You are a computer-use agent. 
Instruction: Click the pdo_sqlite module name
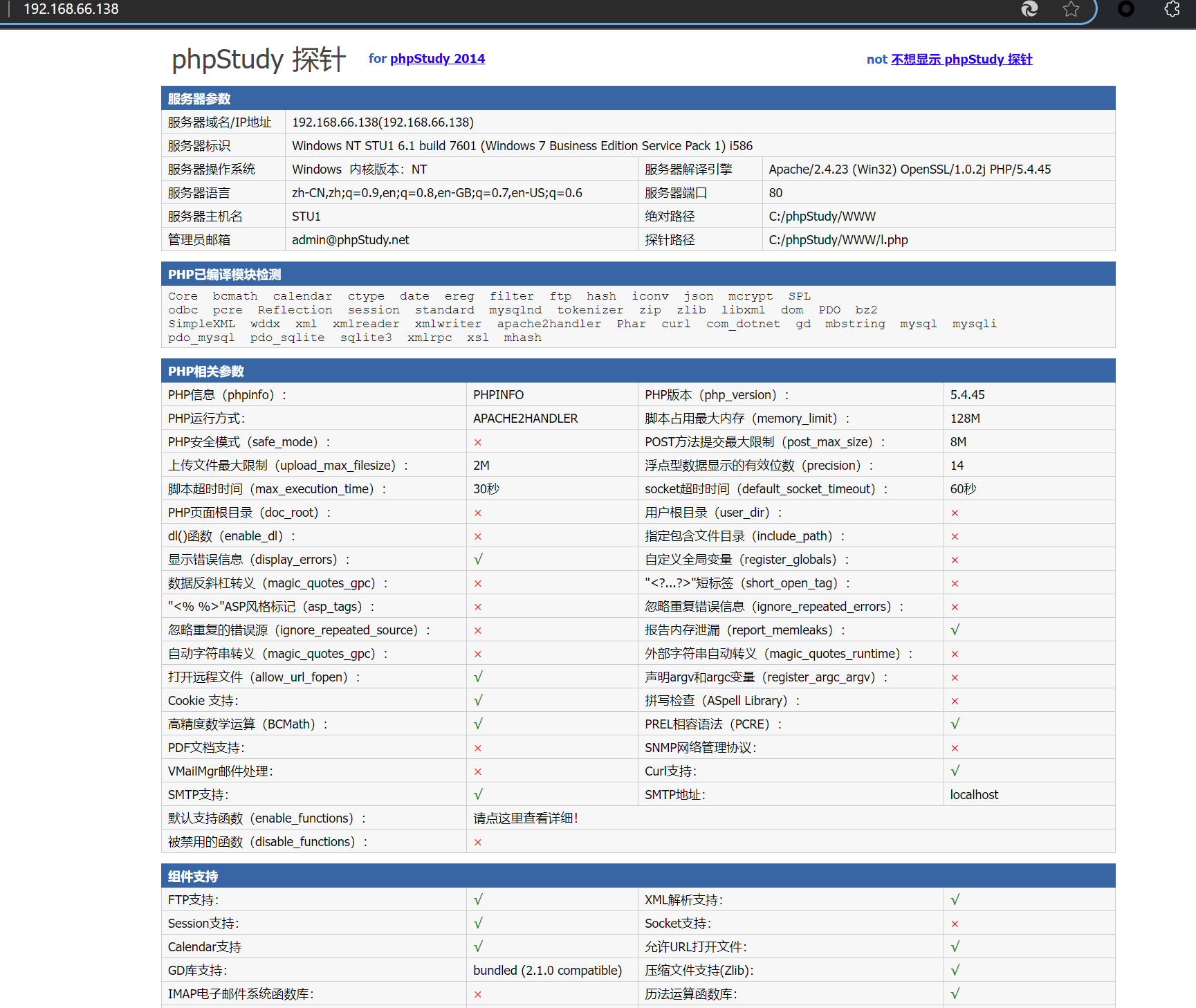287,338
